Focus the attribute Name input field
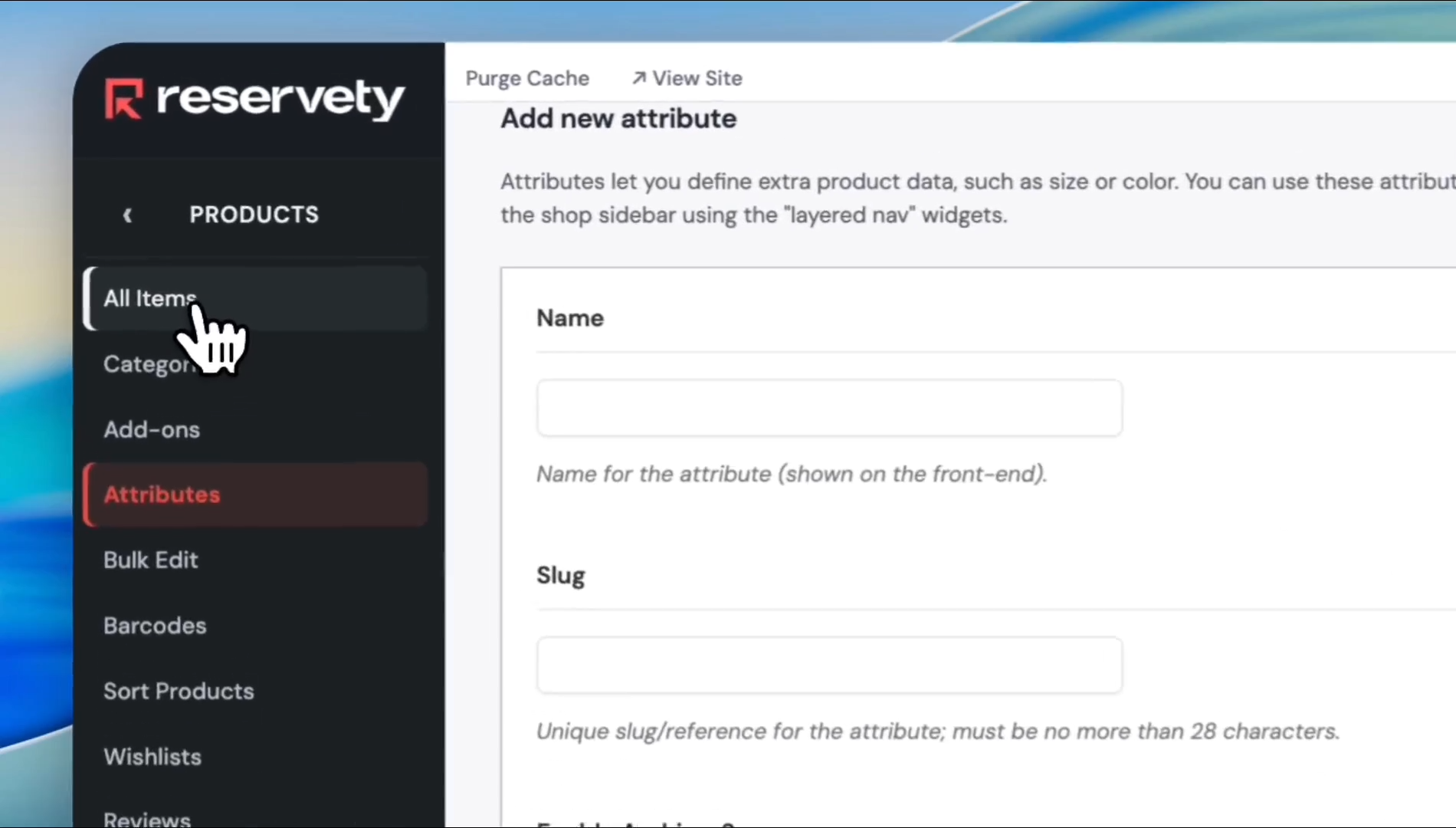This screenshot has height=828, width=1456. (x=829, y=408)
